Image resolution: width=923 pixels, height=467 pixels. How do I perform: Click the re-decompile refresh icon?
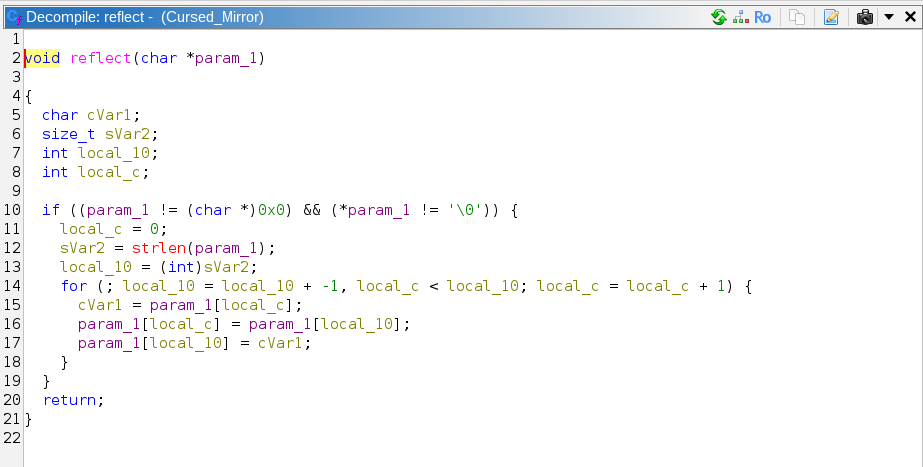coord(719,17)
